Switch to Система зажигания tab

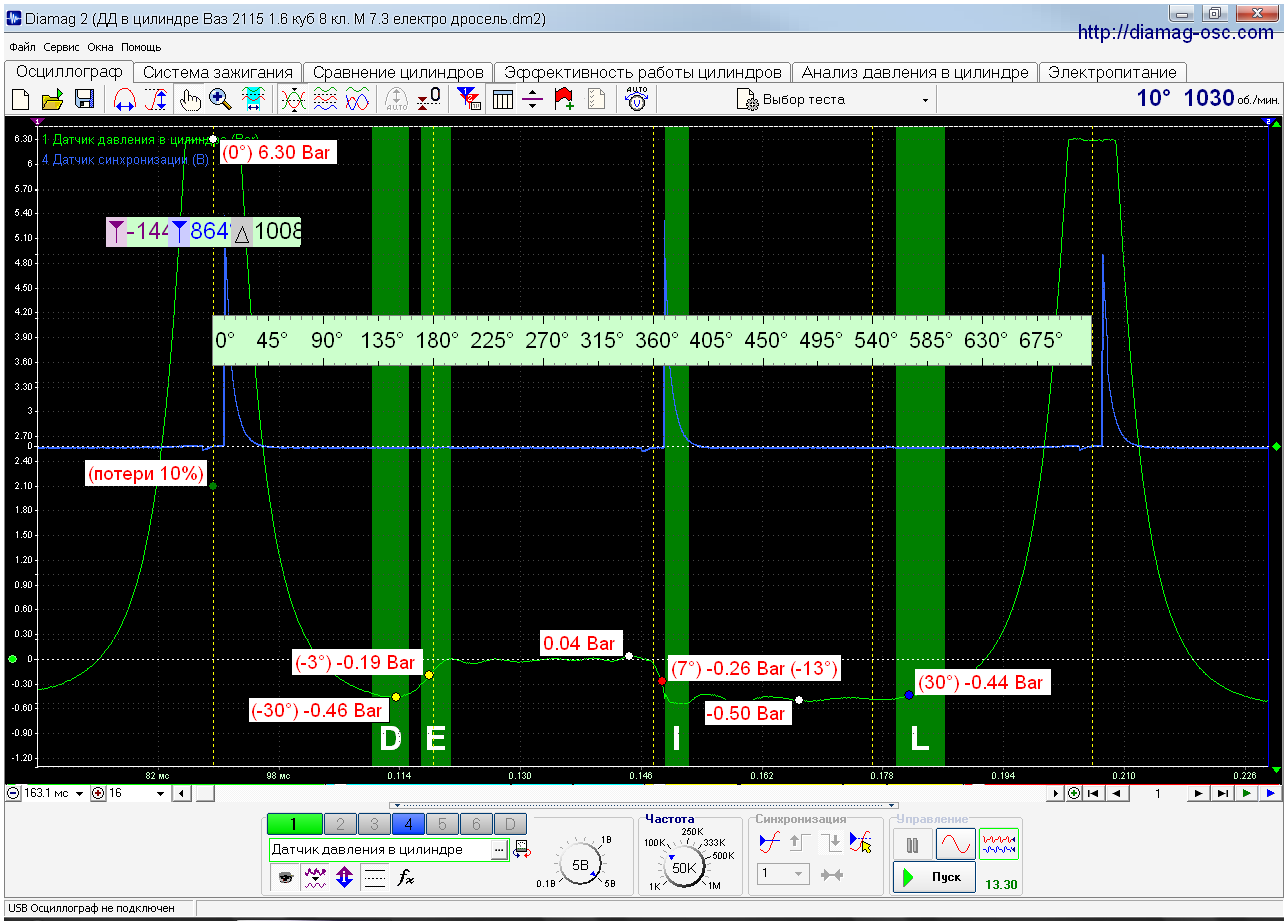(x=218, y=72)
